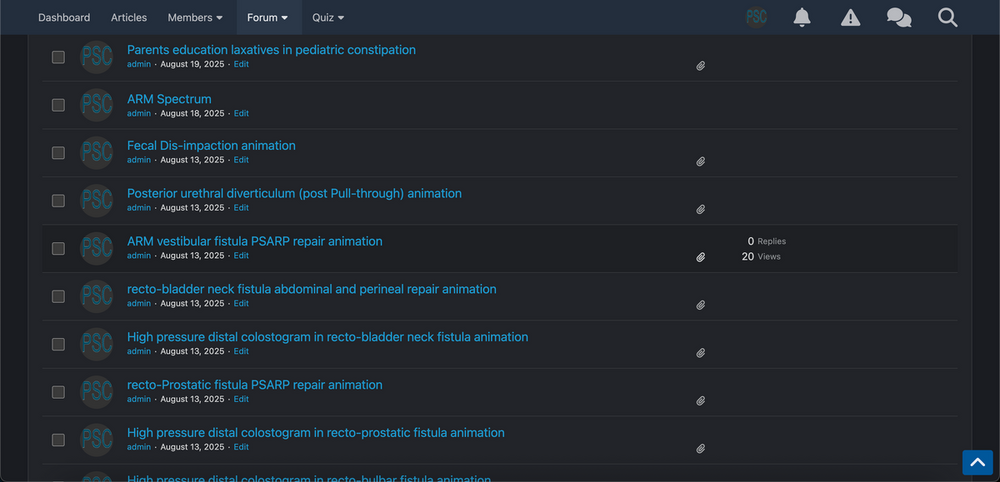Click Edit under Fecal Dis-impaction animation
The image size is (1000, 482).
[241, 160]
